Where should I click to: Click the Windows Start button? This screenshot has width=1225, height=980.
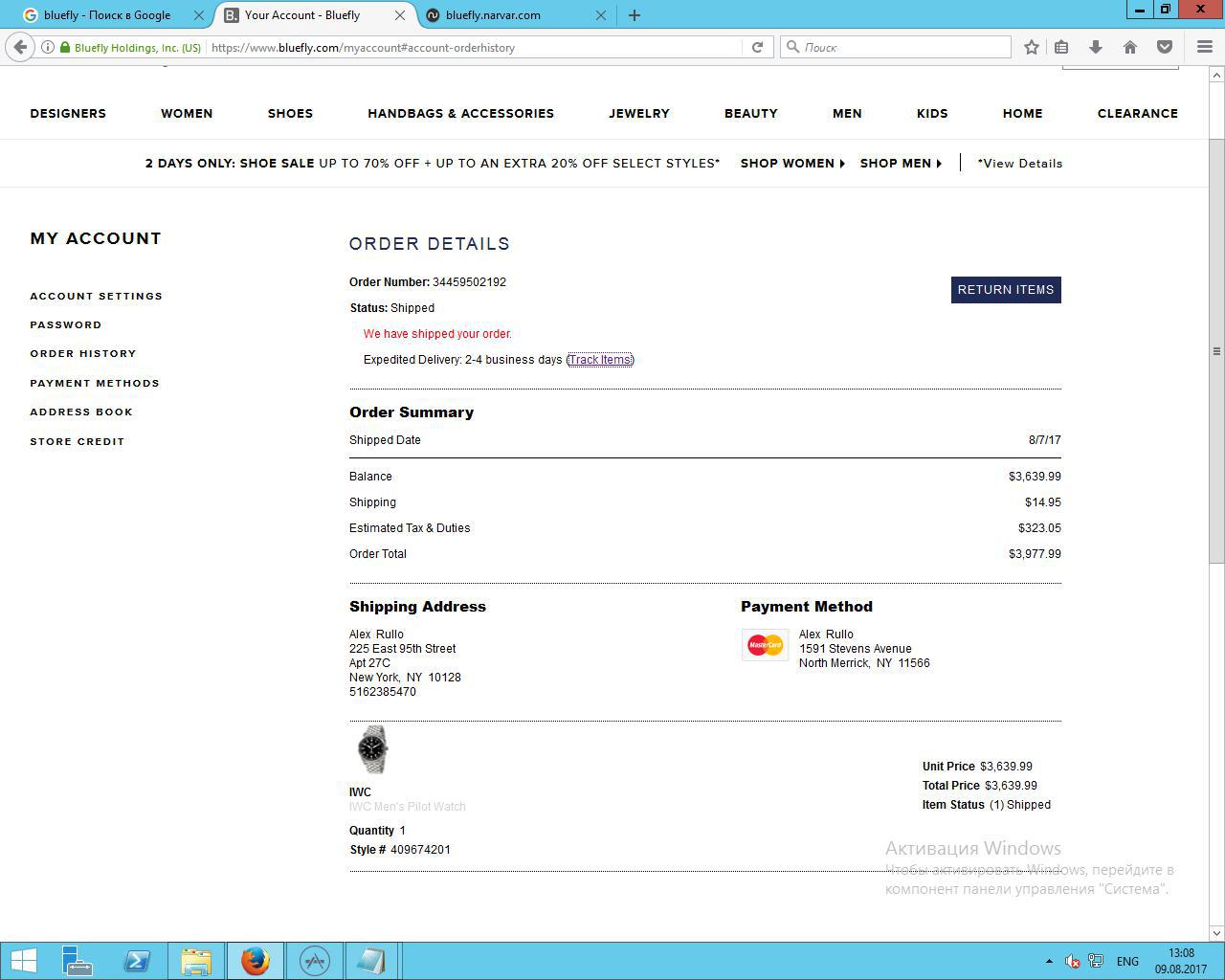point(23,960)
